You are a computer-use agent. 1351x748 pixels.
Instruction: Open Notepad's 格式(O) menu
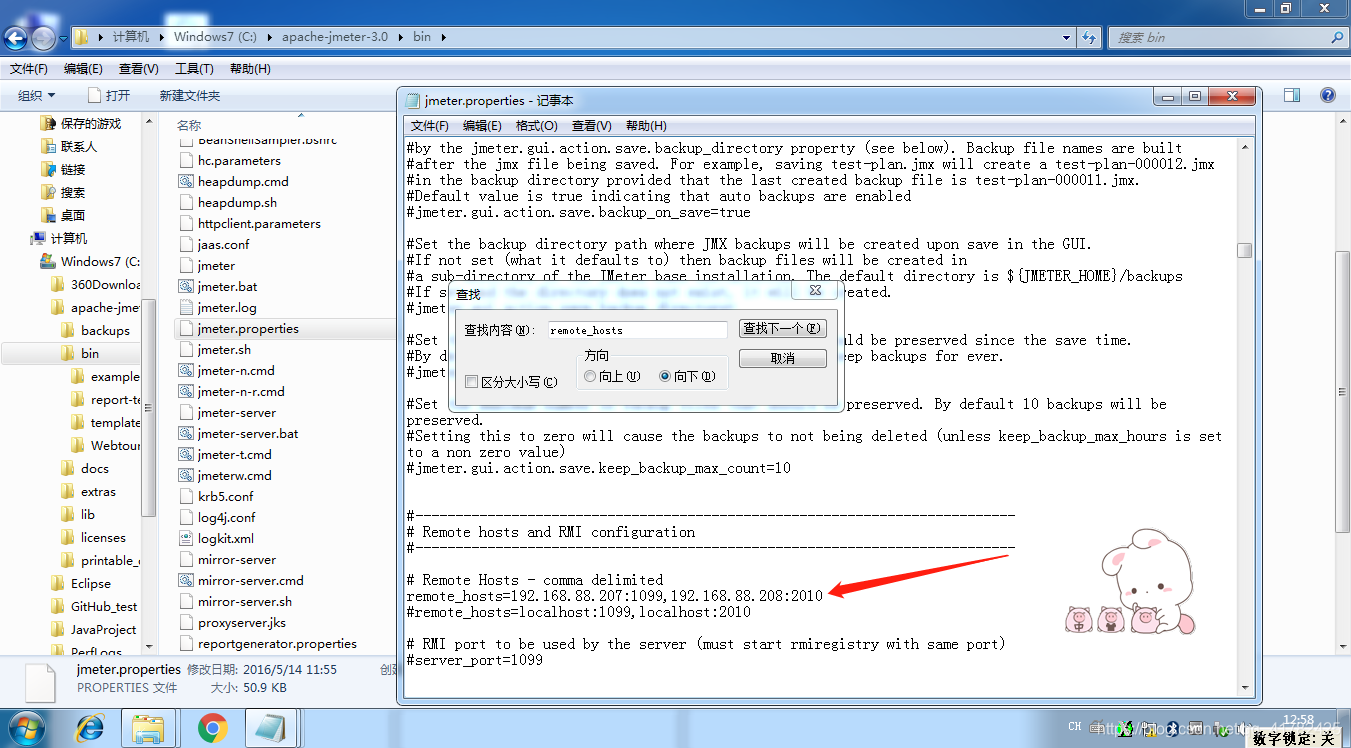pyautogui.click(x=537, y=126)
